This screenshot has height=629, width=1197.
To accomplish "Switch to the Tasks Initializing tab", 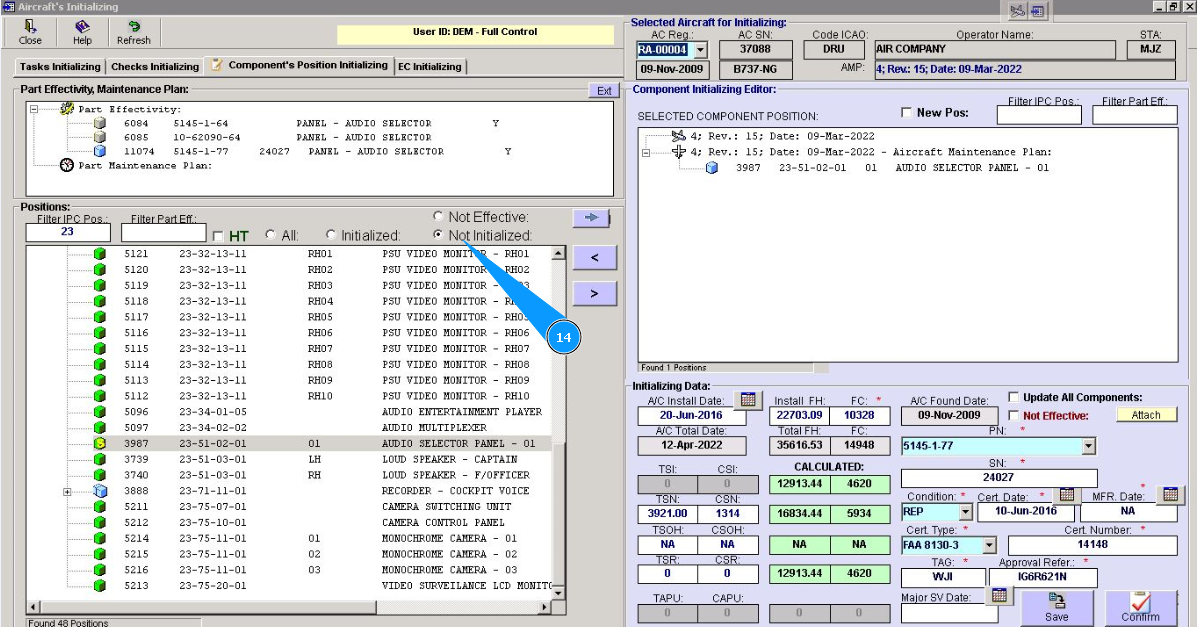I will click(60, 67).
